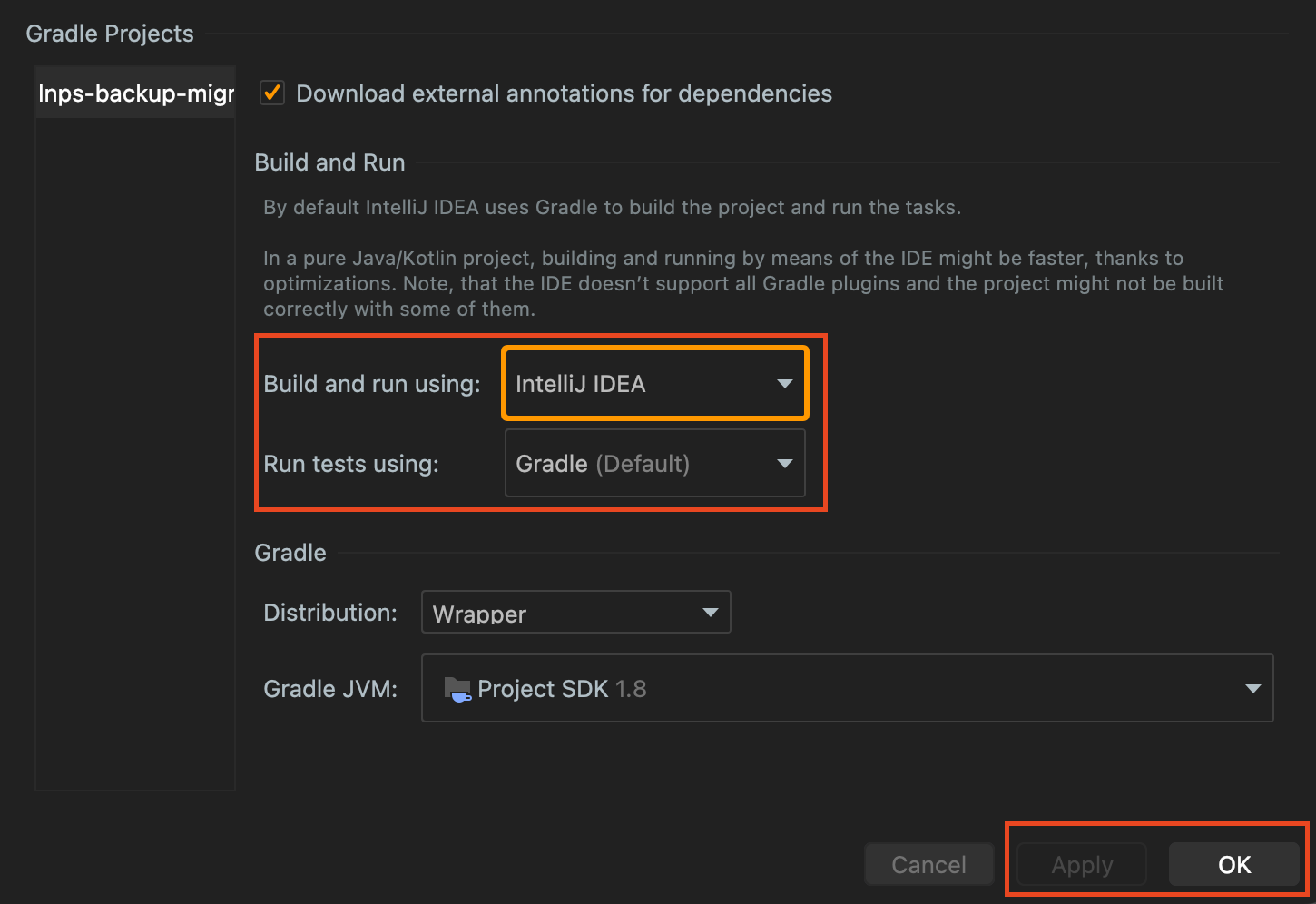The height and width of the screenshot is (904, 1316).
Task: Click the Project SDK folder icon
Action: pos(457,690)
